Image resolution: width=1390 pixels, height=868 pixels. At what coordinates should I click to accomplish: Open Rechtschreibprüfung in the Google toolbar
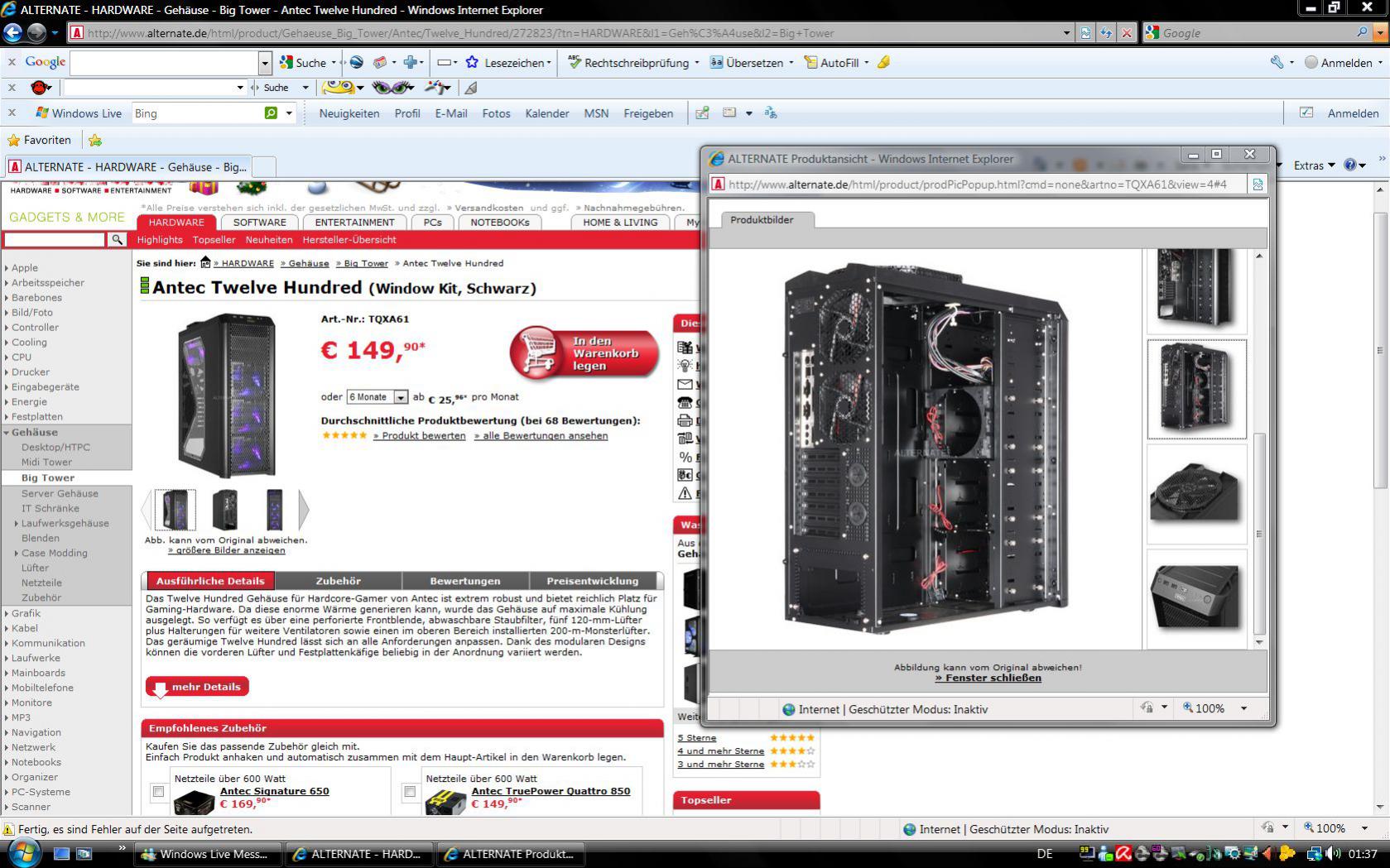click(633, 63)
